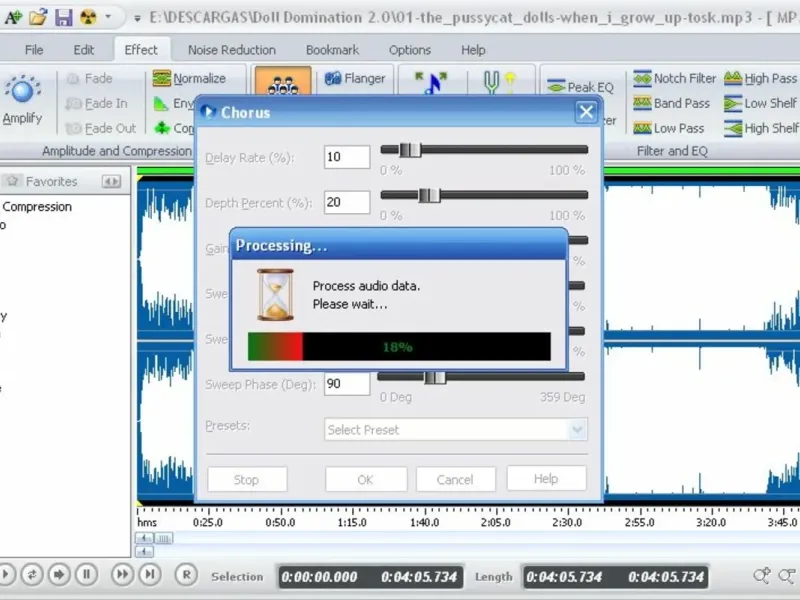Click the play selection button
The width and height of the screenshot is (800, 600).
(59, 574)
